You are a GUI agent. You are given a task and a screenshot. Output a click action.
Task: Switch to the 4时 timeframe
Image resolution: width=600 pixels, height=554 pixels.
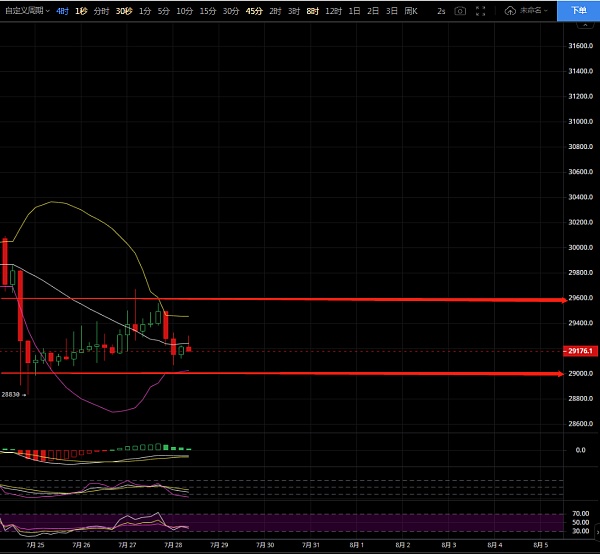(62, 11)
